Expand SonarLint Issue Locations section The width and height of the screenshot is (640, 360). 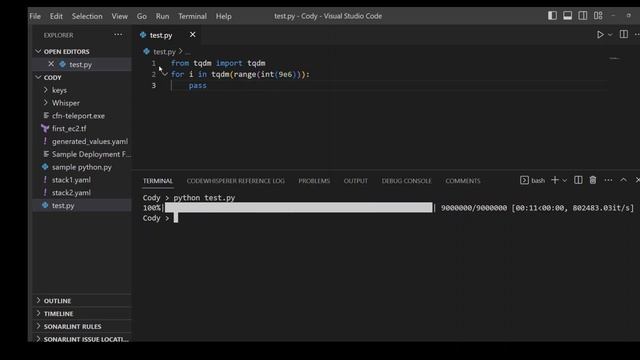click(82, 339)
